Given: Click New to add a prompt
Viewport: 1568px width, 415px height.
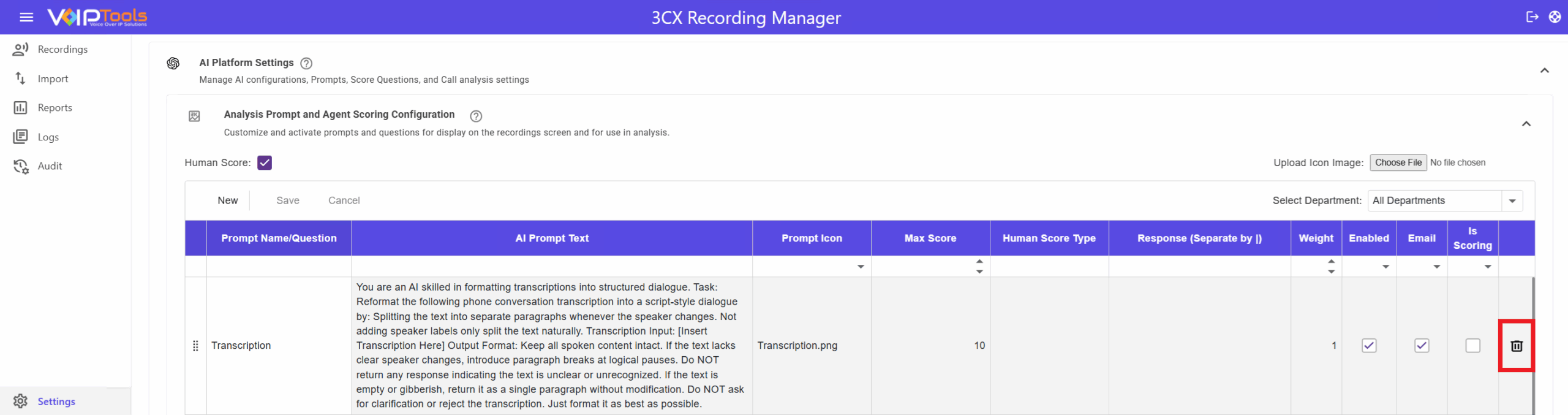Looking at the screenshot, I should click(x=227, y=200).
